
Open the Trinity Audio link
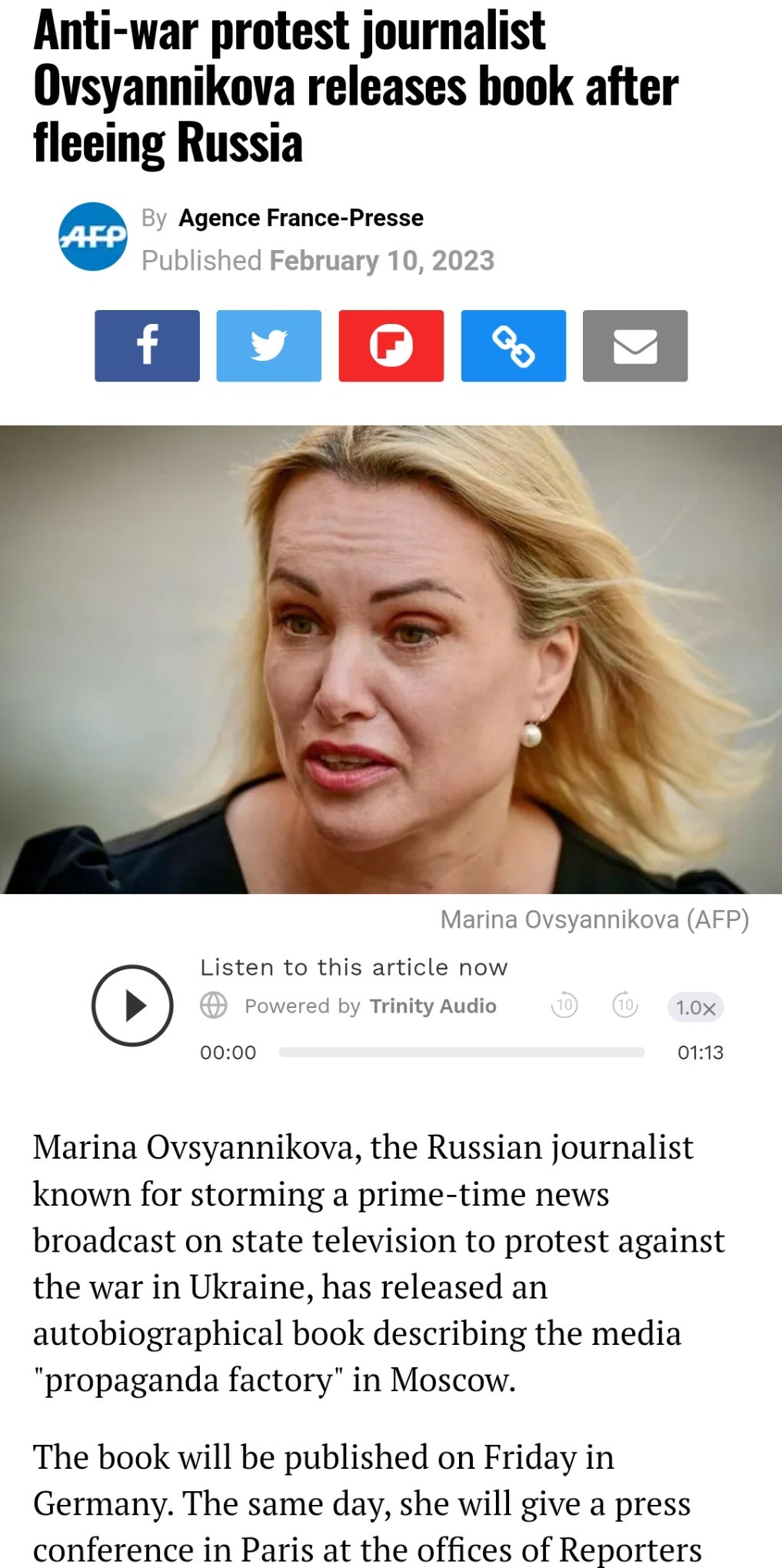[433, 1006]
